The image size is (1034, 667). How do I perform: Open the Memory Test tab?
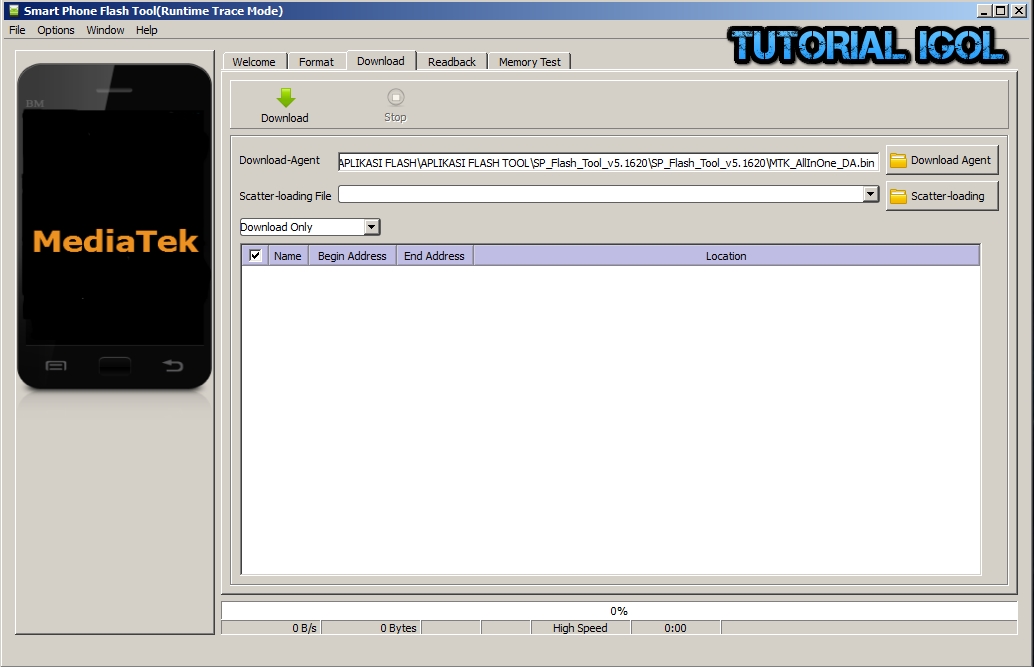pyautogui.click(x=530, y=61)
